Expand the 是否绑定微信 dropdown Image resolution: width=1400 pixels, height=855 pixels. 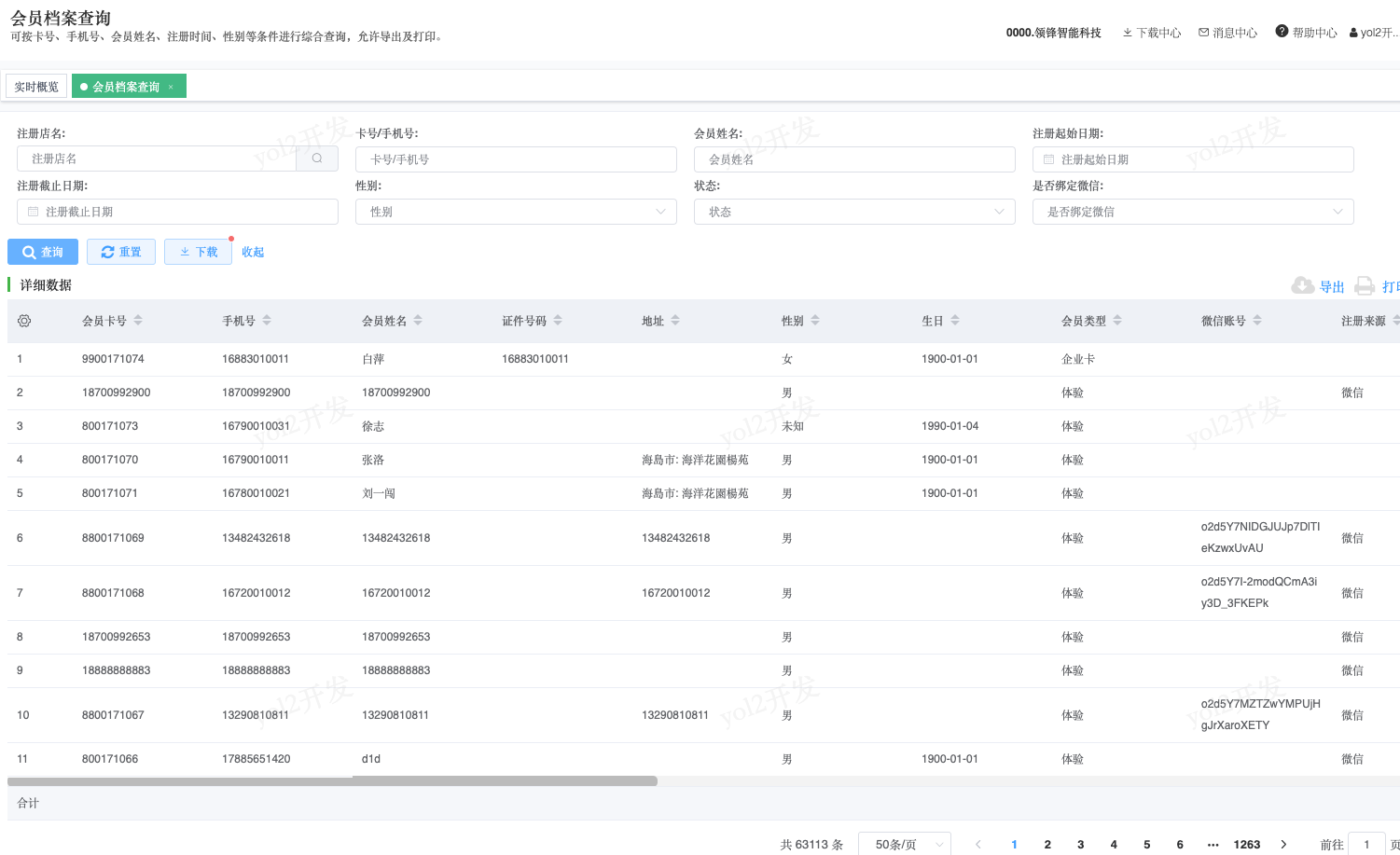coord(1193,212)
